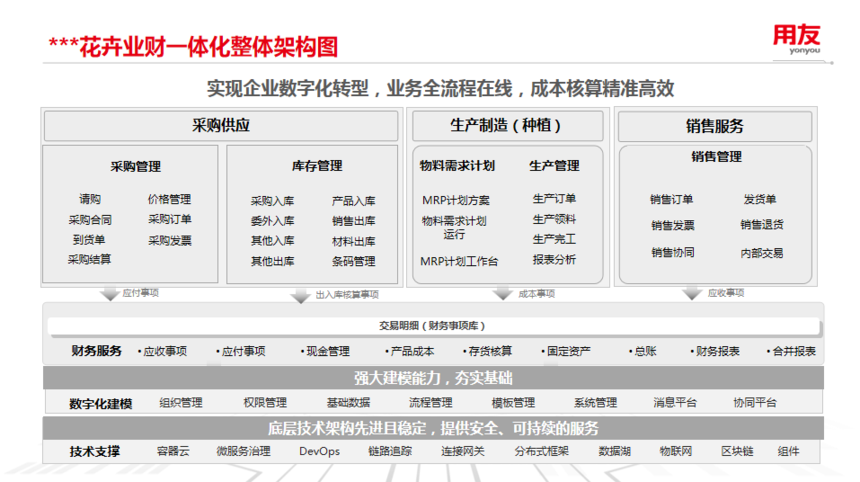Select 采购合同 item
The height and width of the screenshot is (482, 860).
pos(90,220)
